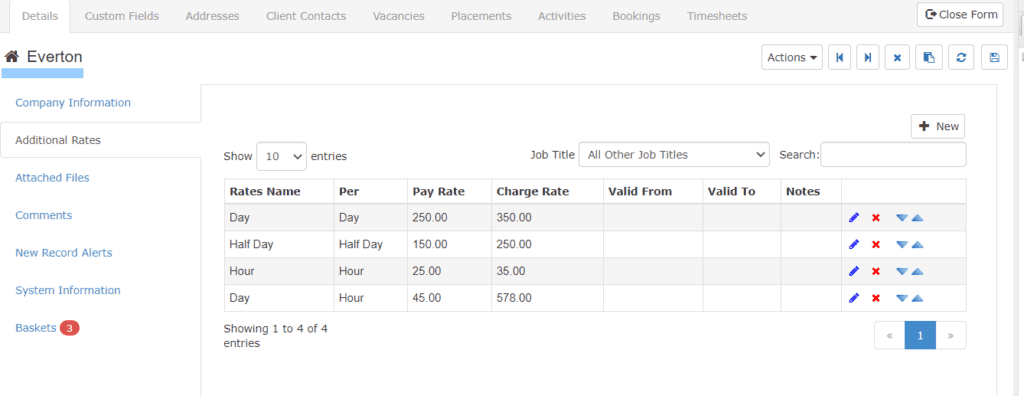Switch to the Custom Fields tab
The image size is (1024, 396).
[x=122, y=16]
